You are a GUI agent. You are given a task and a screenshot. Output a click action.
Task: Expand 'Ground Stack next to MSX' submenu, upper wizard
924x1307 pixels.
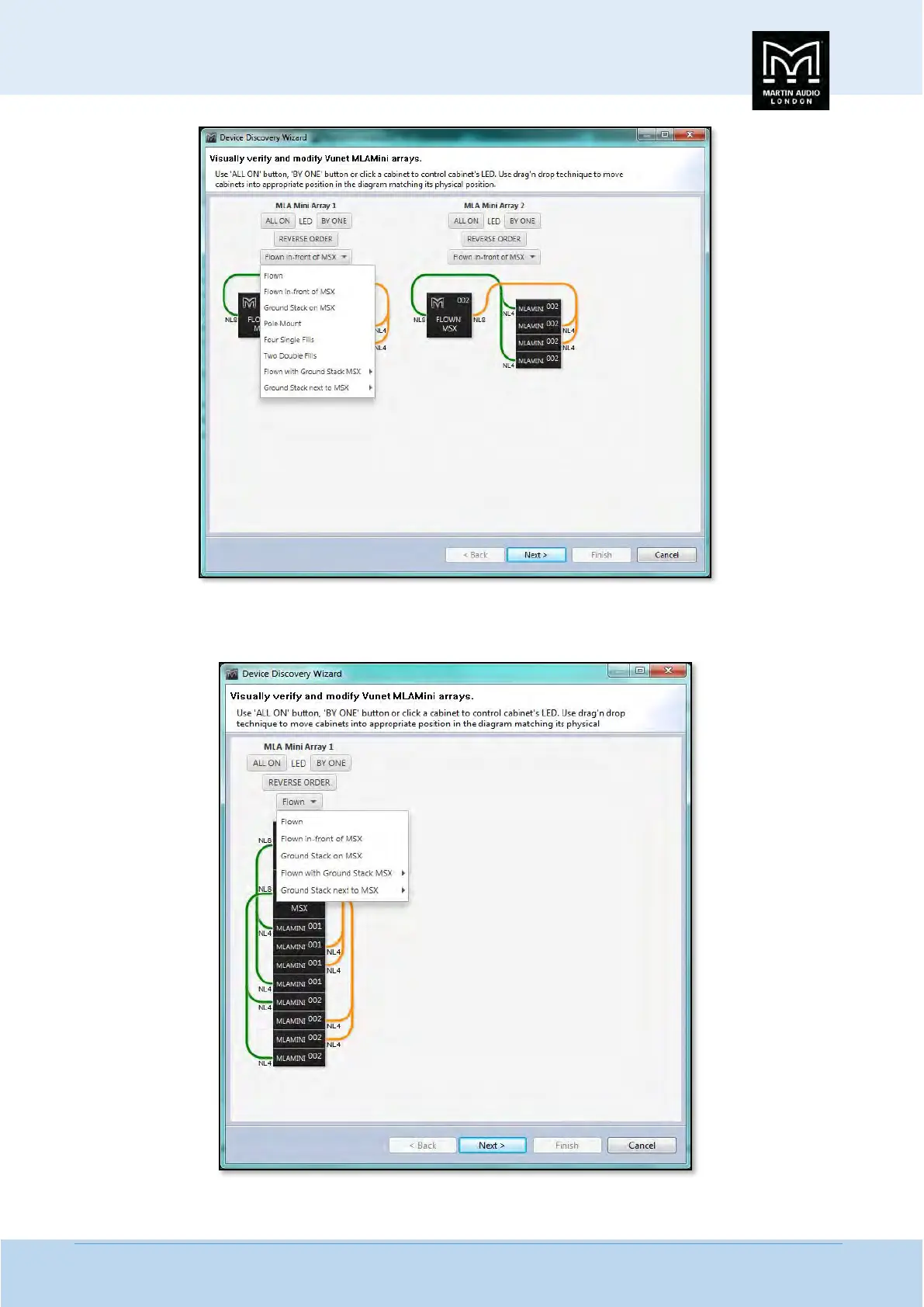coord(317,388)
